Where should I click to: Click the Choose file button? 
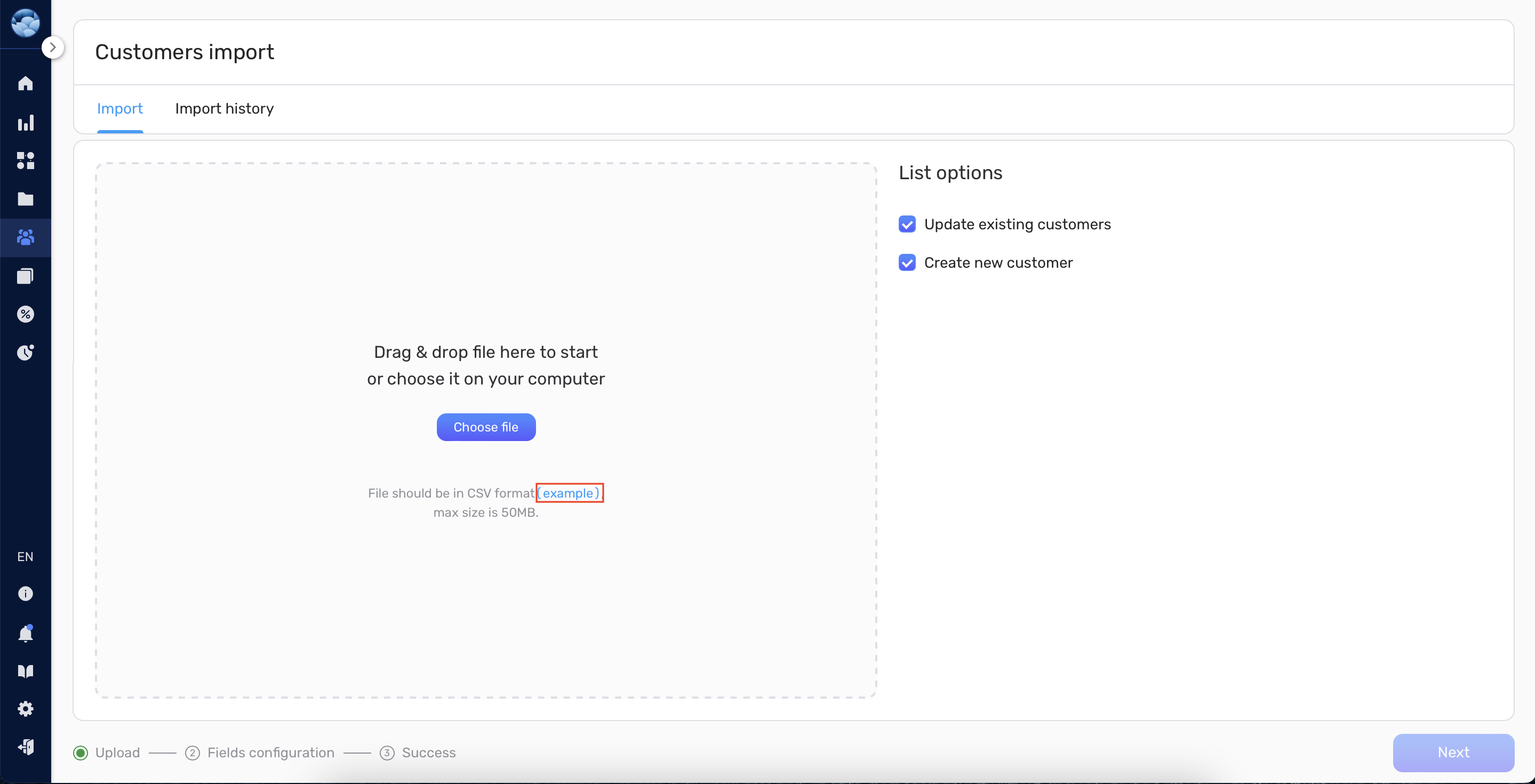pos(486,427)
